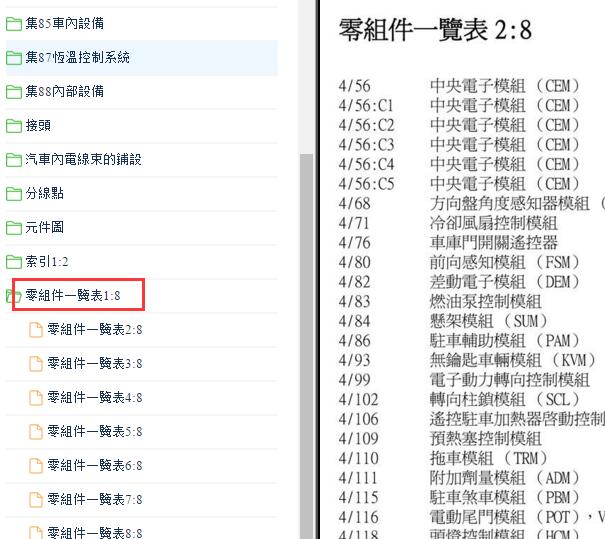Open folder icon next to 元件圖
Screen dimensions: 605x539
click(x=14, y=228)
